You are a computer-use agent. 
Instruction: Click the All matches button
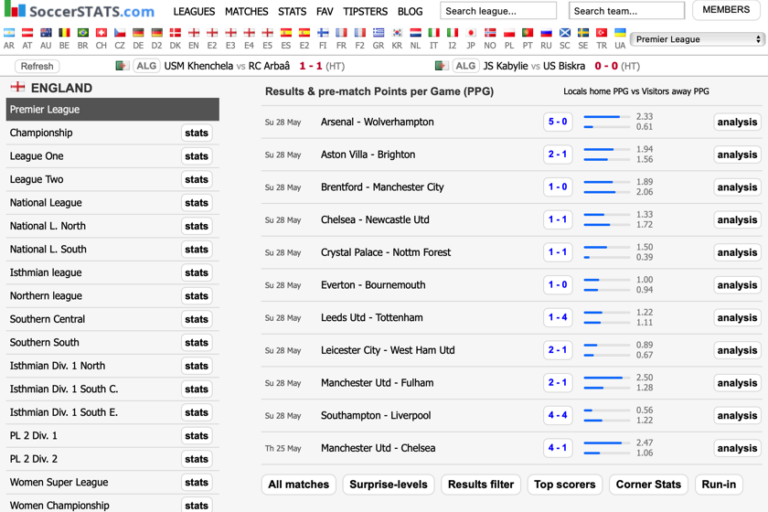[299, 485]
